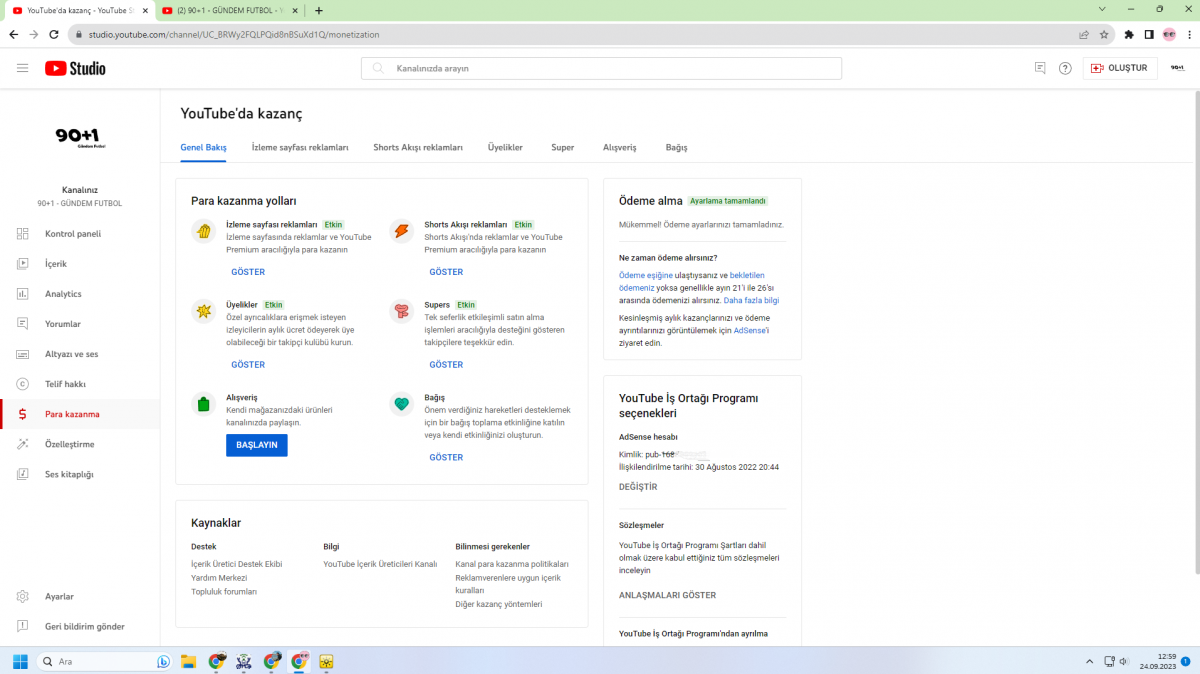
Task: Open the channel account avatar in header
Action: 1178,68
